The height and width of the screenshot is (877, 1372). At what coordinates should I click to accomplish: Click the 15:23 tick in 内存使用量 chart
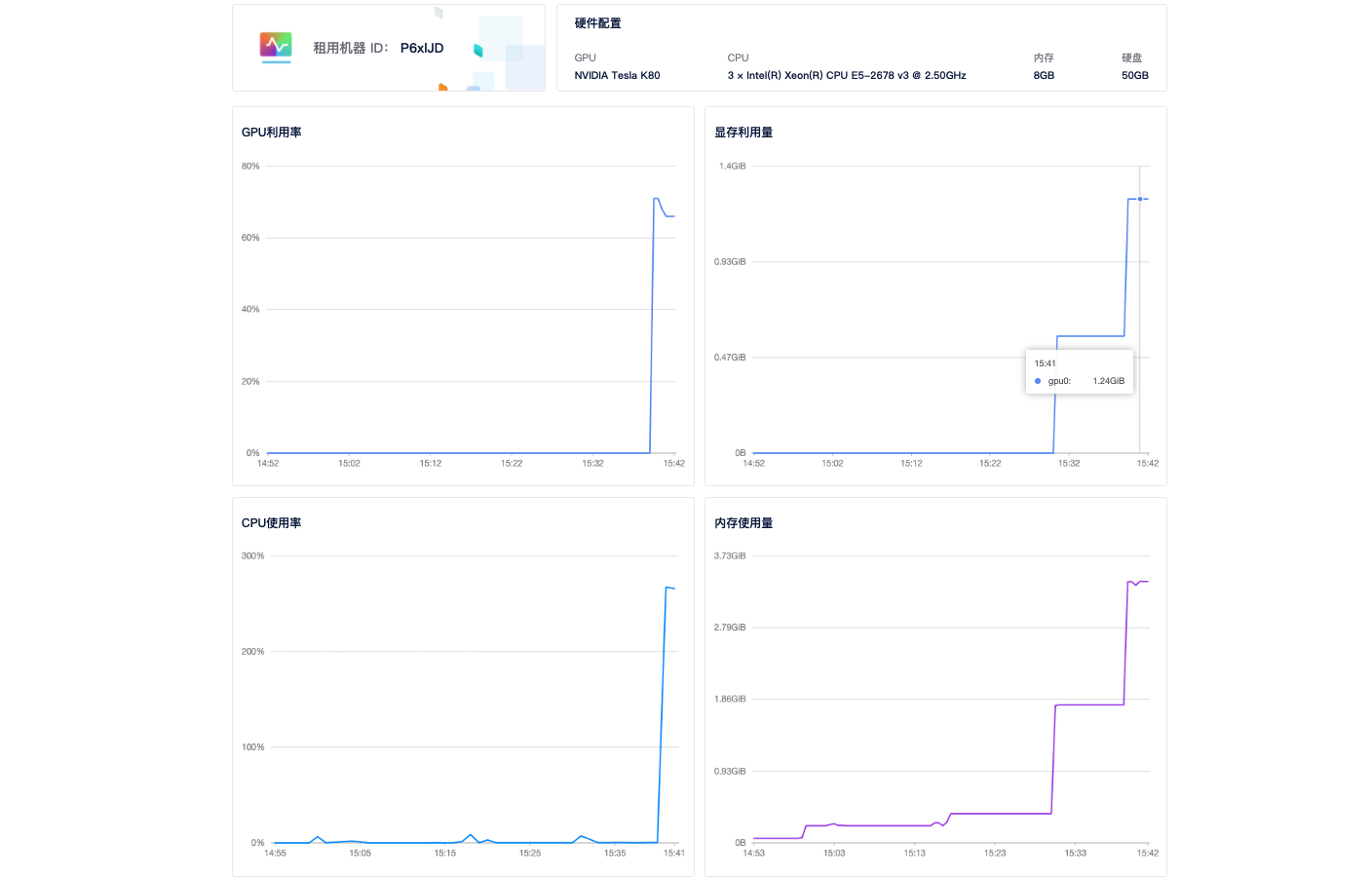point(995,854)
